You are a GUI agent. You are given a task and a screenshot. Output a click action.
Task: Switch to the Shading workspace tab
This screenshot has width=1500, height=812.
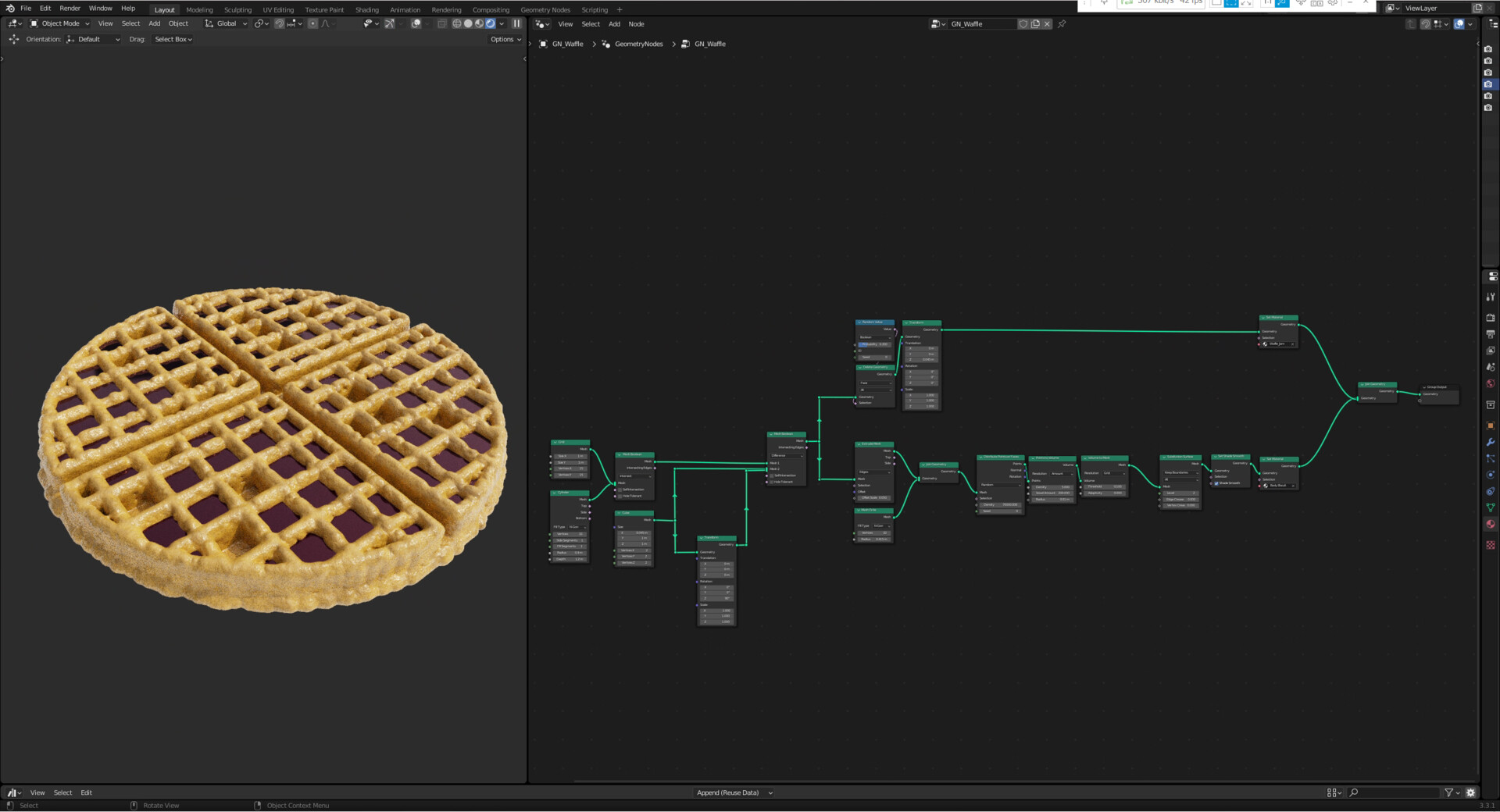click(x=366, y=9)
